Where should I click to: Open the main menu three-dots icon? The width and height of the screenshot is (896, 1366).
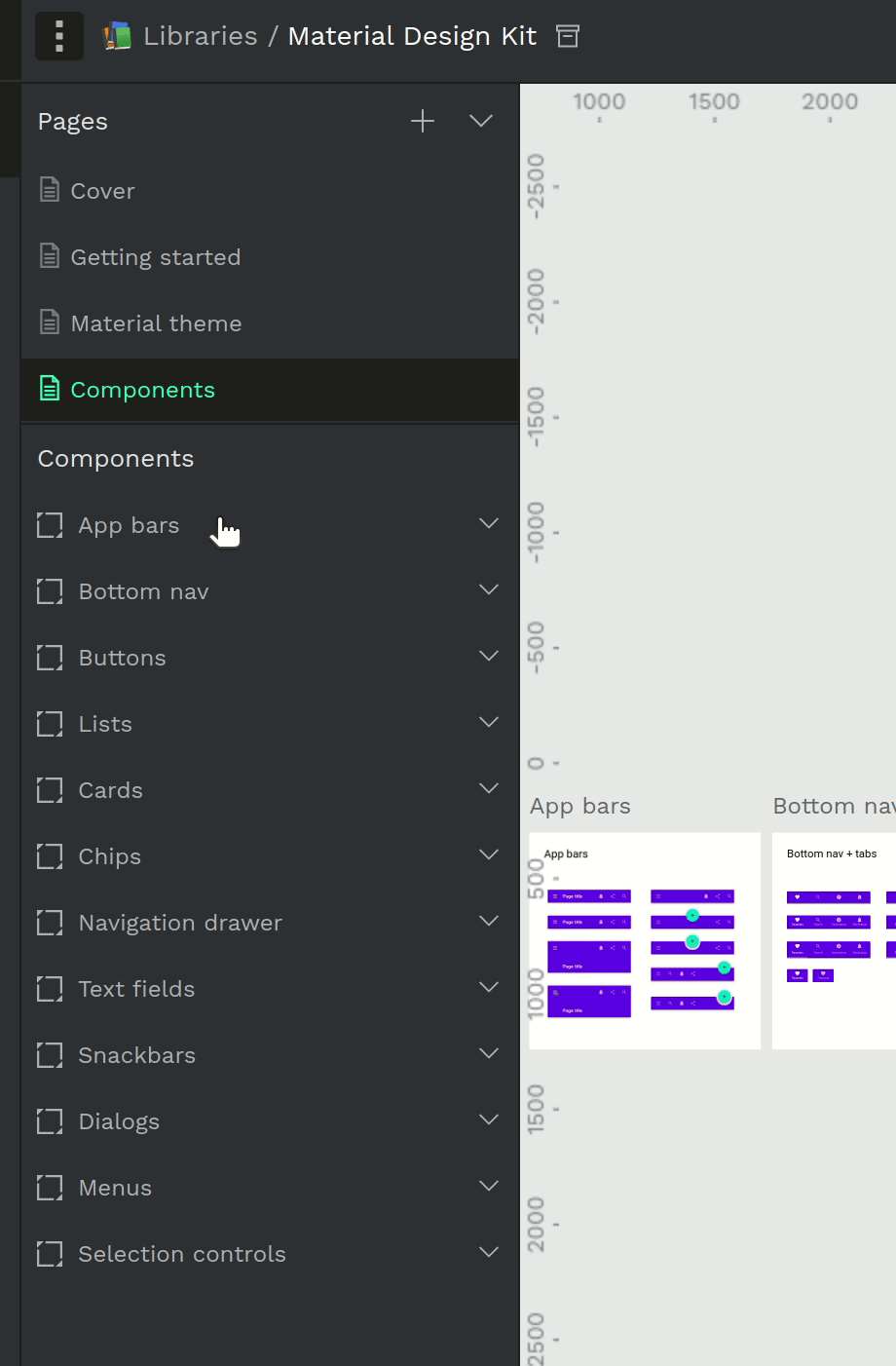(59, 36)
